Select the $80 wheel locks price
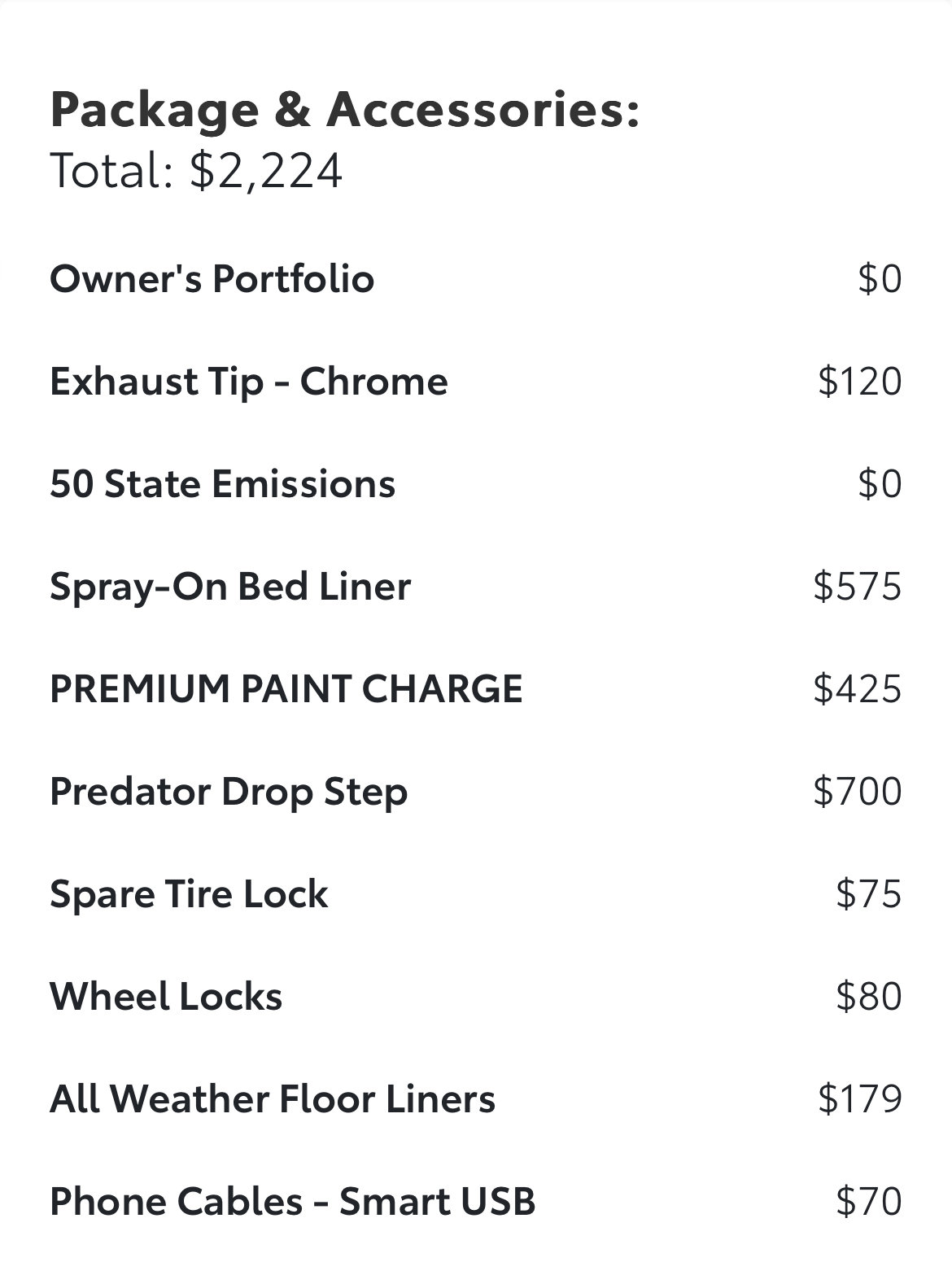Viewport: 952px width, 1262px height. [x=869, y=997]
